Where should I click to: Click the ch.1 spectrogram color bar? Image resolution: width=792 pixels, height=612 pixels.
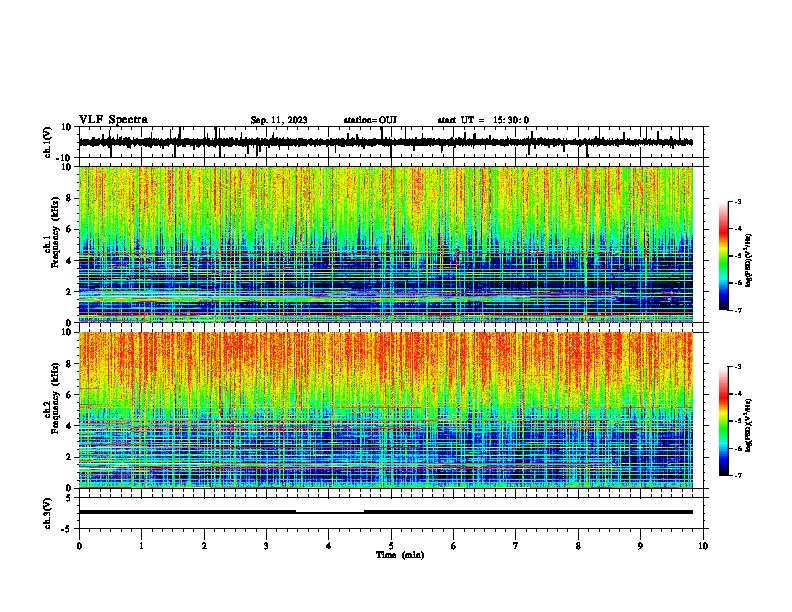(723, 256)
